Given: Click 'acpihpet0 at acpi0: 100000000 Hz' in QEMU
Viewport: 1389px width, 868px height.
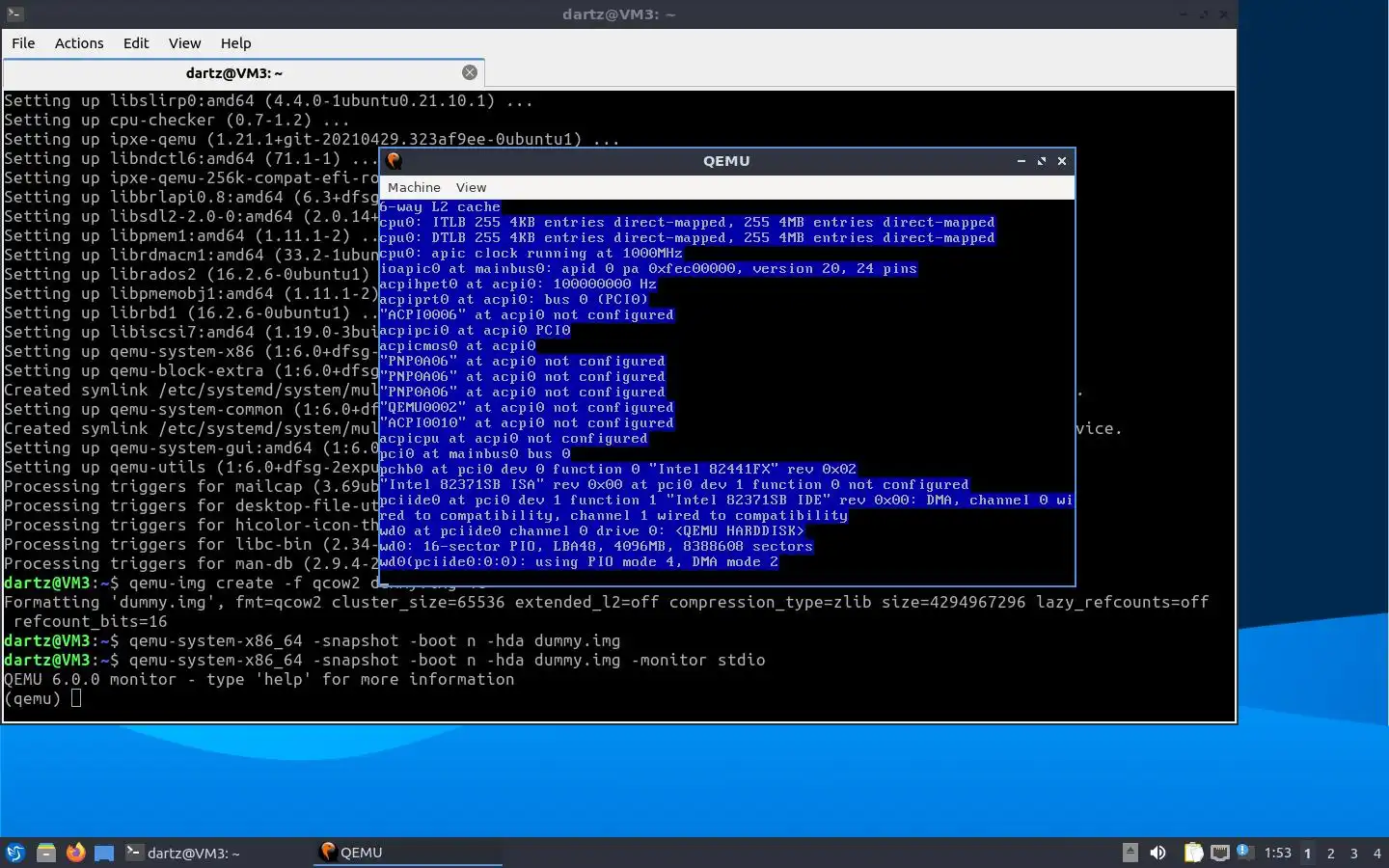Looking at the screenshot, I should [x=518, y=284].
